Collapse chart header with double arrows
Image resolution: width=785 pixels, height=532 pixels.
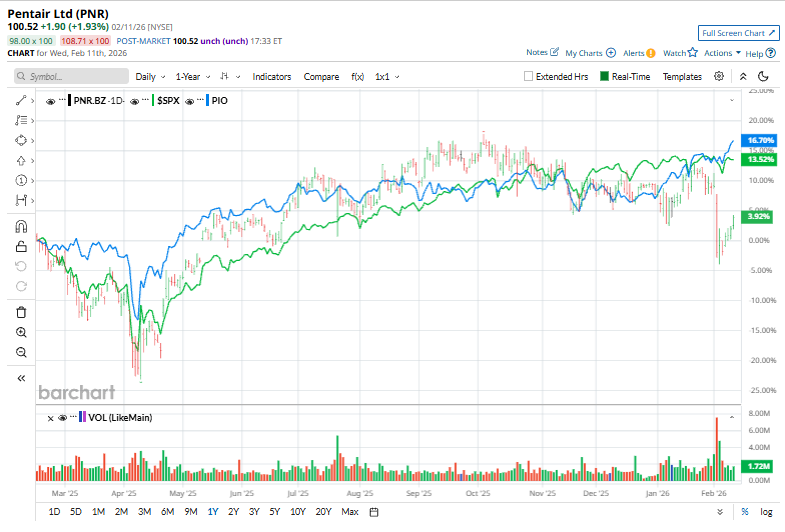pyautogui.click(x=743, y=77)
